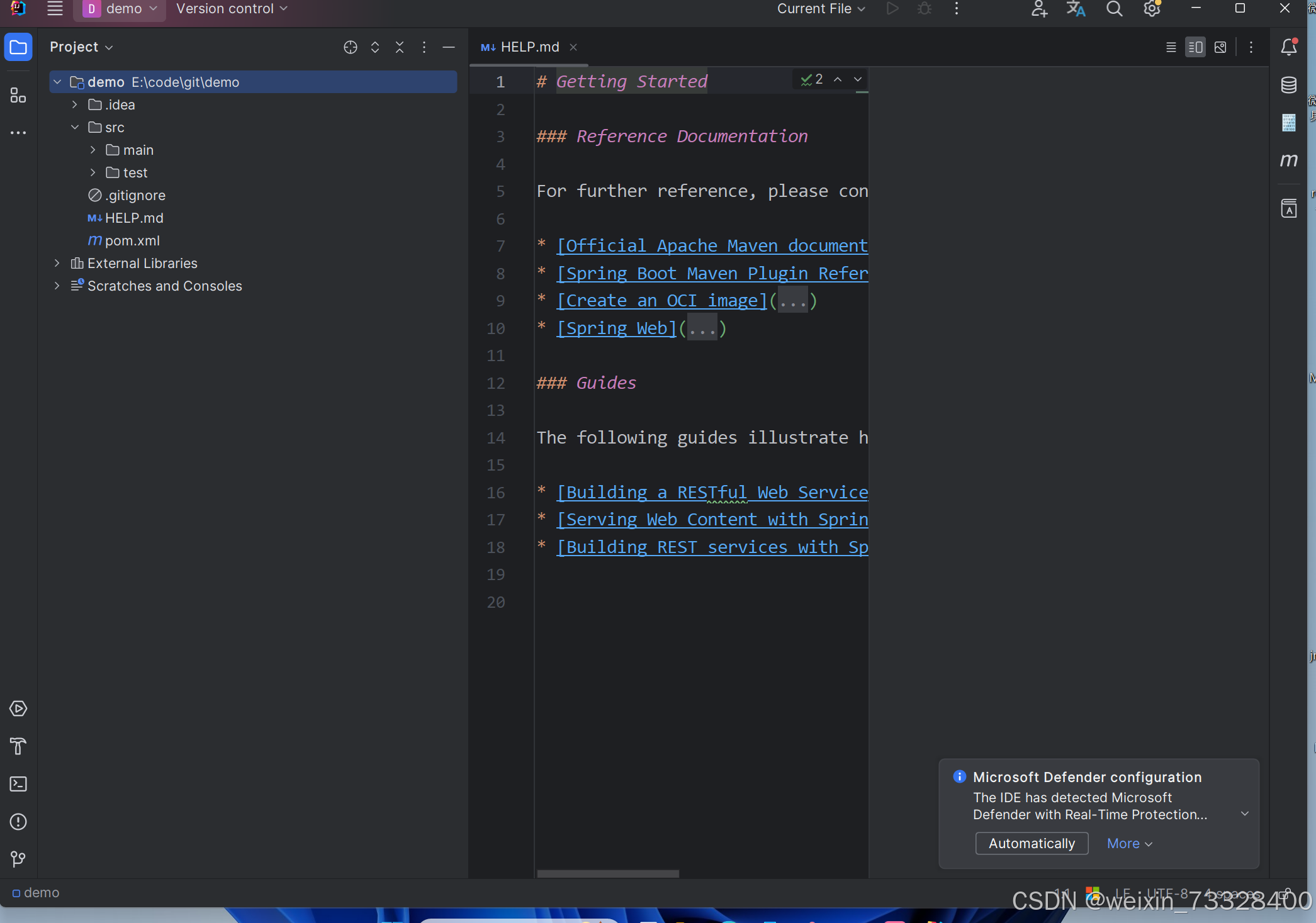
Task: Switch to Editor and Preview mode
Action: point(1195,47)
